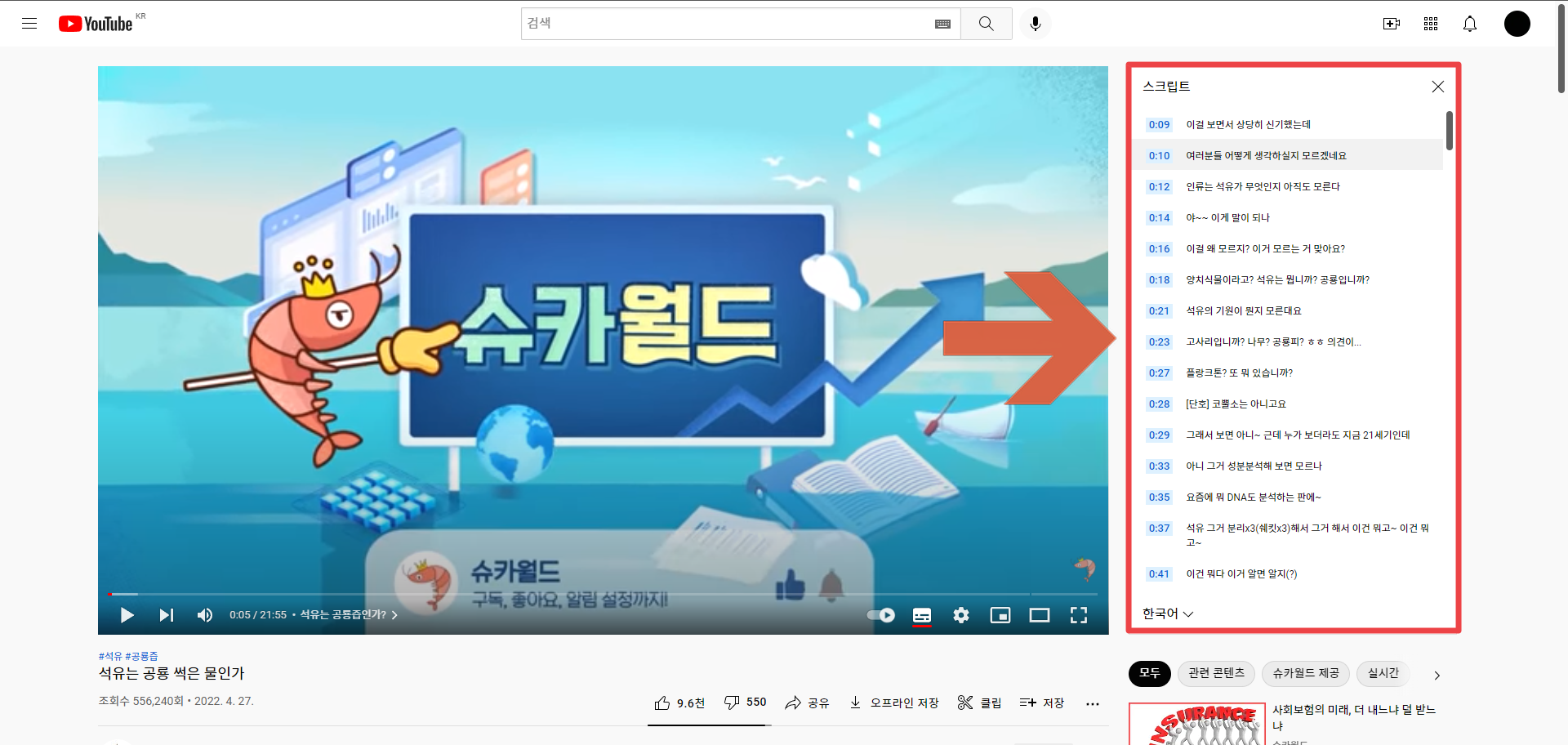The width and height of the screenshot is (1568, 745).
Task: Toggle autoplay switch
Action: click(881, 615)
